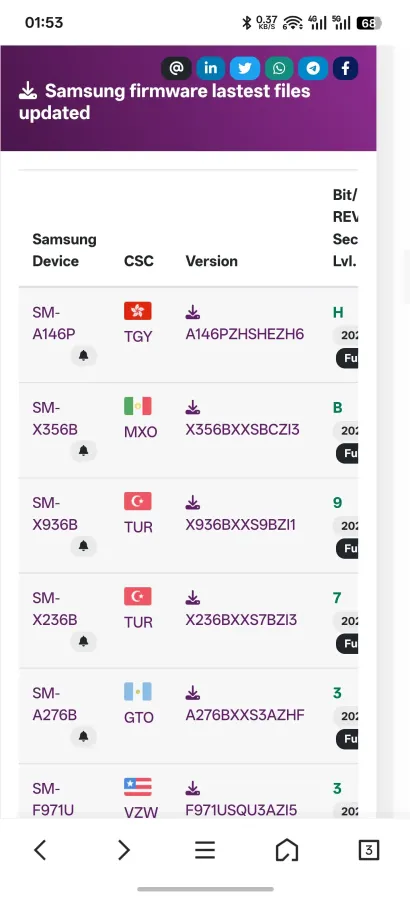The height and width of the screenshot is (900, 410).
Task: Toggle notification bell for SM-X356B
Action: (x=84, y=451)
